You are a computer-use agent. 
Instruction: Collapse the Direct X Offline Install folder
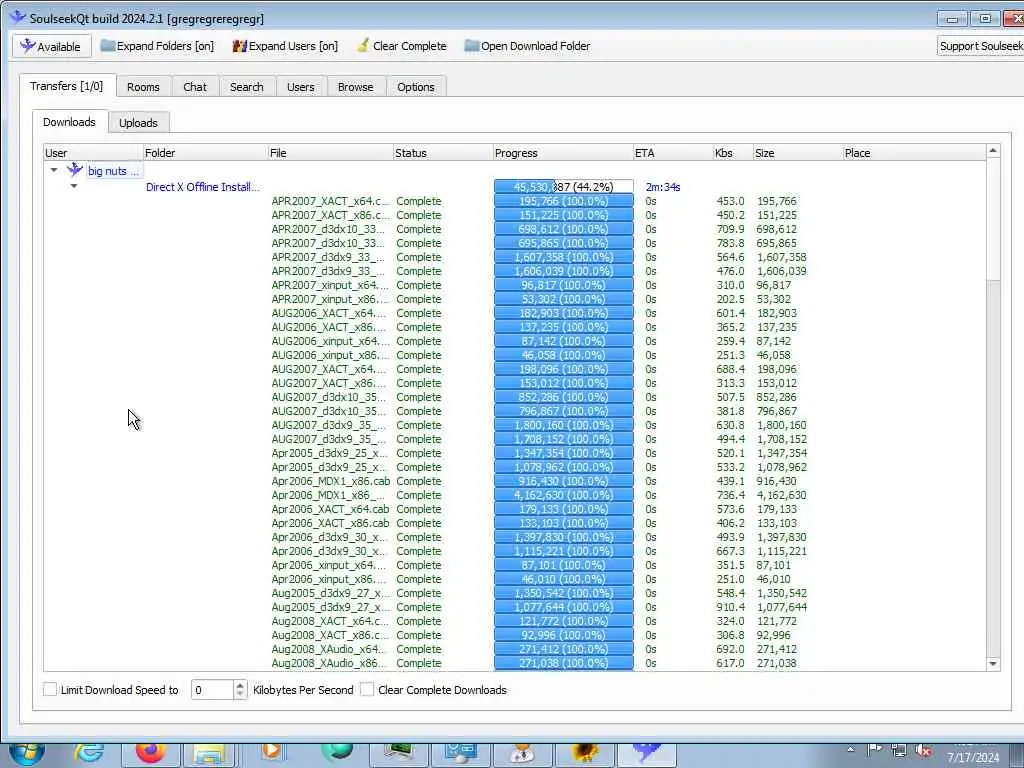coord(74,186)
